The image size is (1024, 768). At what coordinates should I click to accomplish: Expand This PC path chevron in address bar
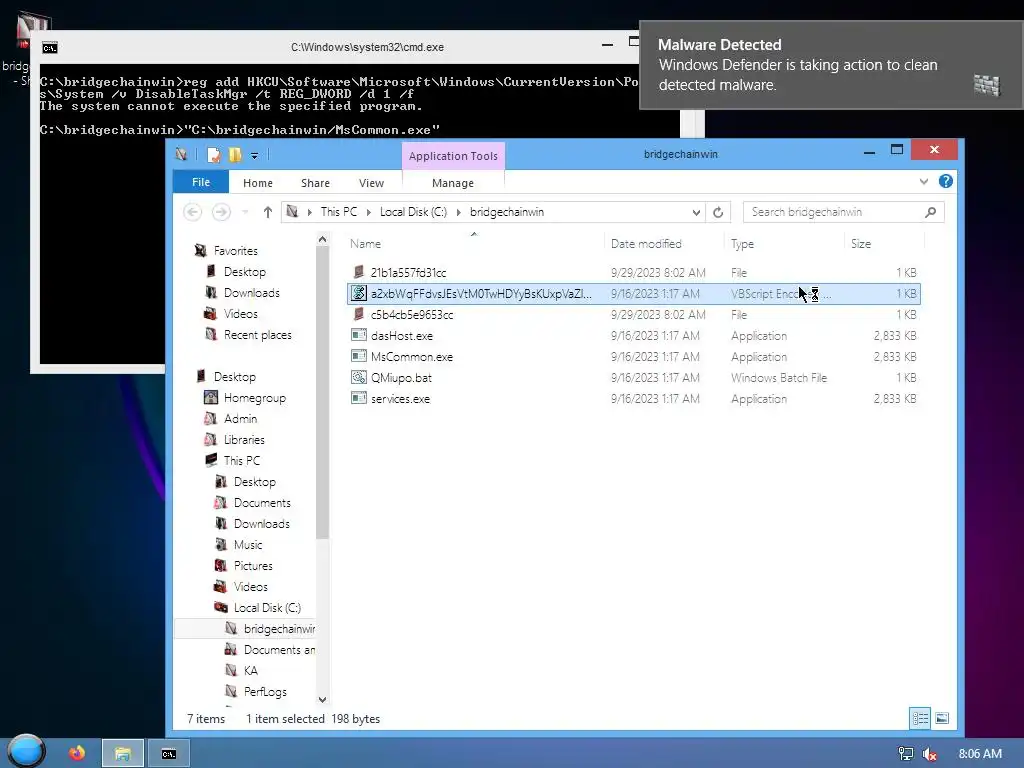coord(368,212)
